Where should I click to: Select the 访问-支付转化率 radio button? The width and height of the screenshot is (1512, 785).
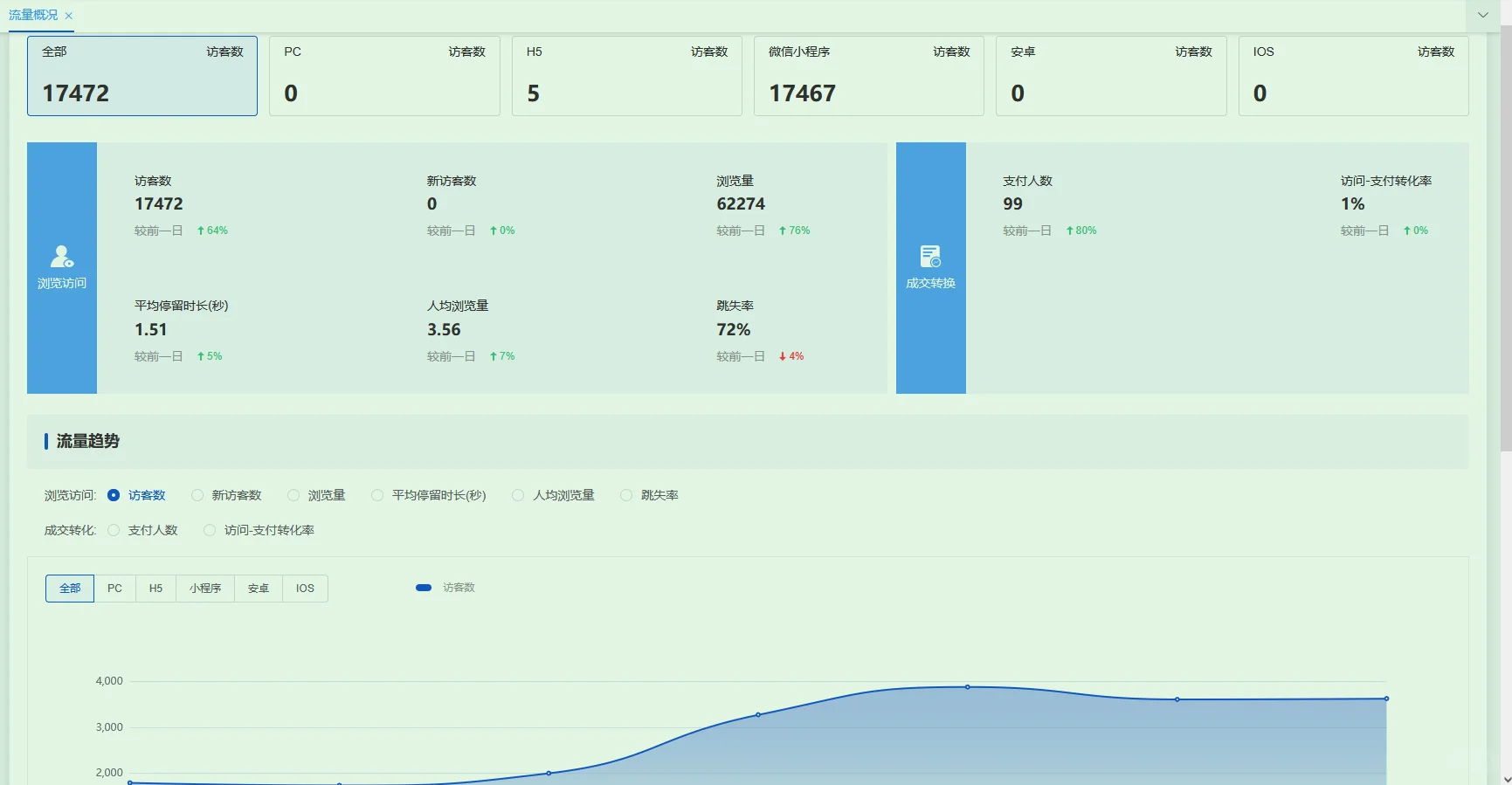tap(210, 530)
